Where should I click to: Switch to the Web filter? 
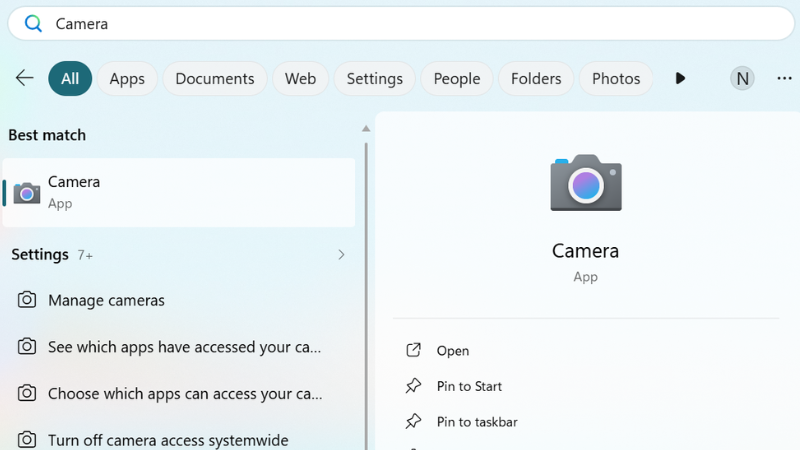pyautogui.click(x=300, y=79)
